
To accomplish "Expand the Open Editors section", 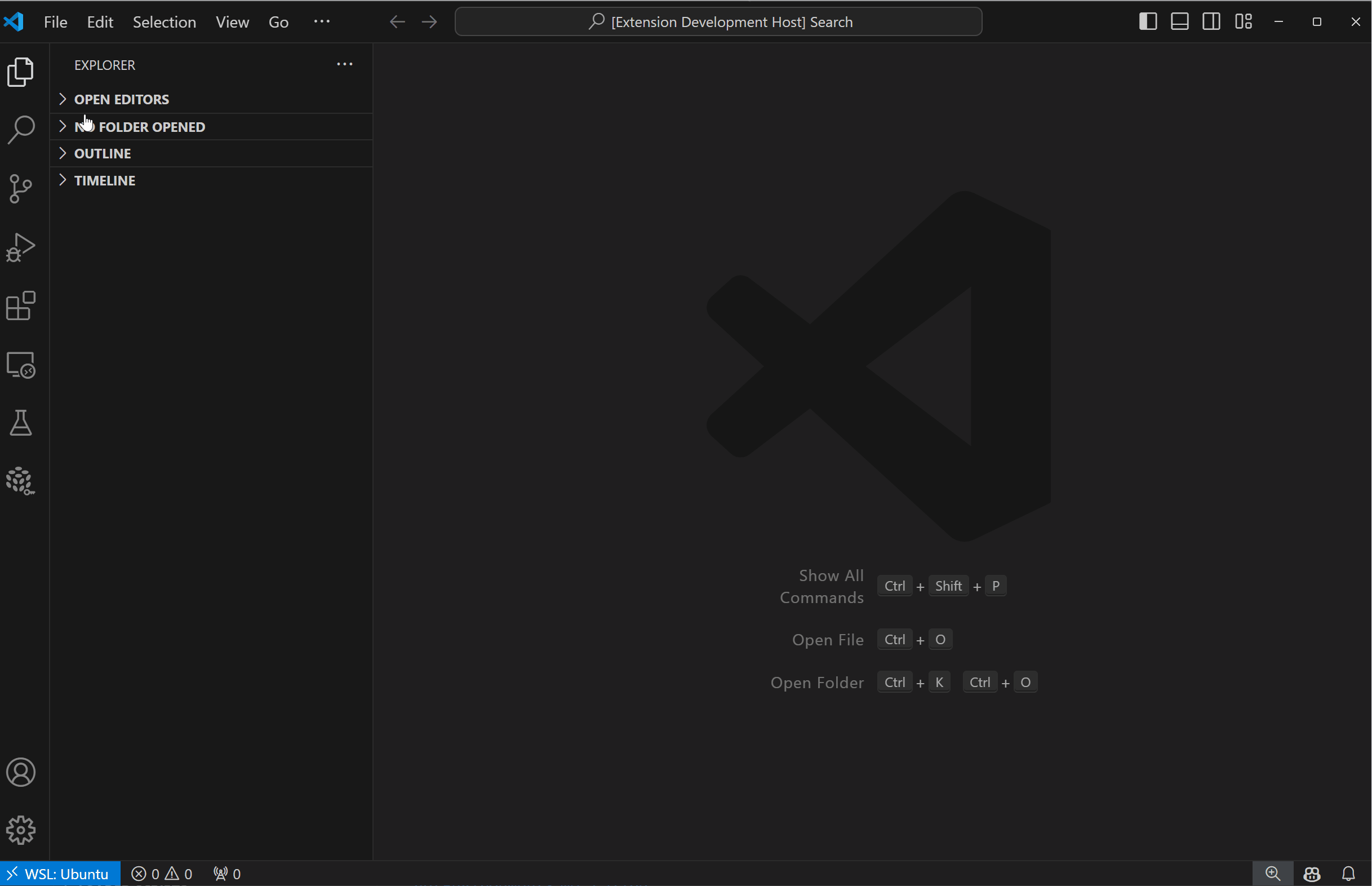I will 212,99.
